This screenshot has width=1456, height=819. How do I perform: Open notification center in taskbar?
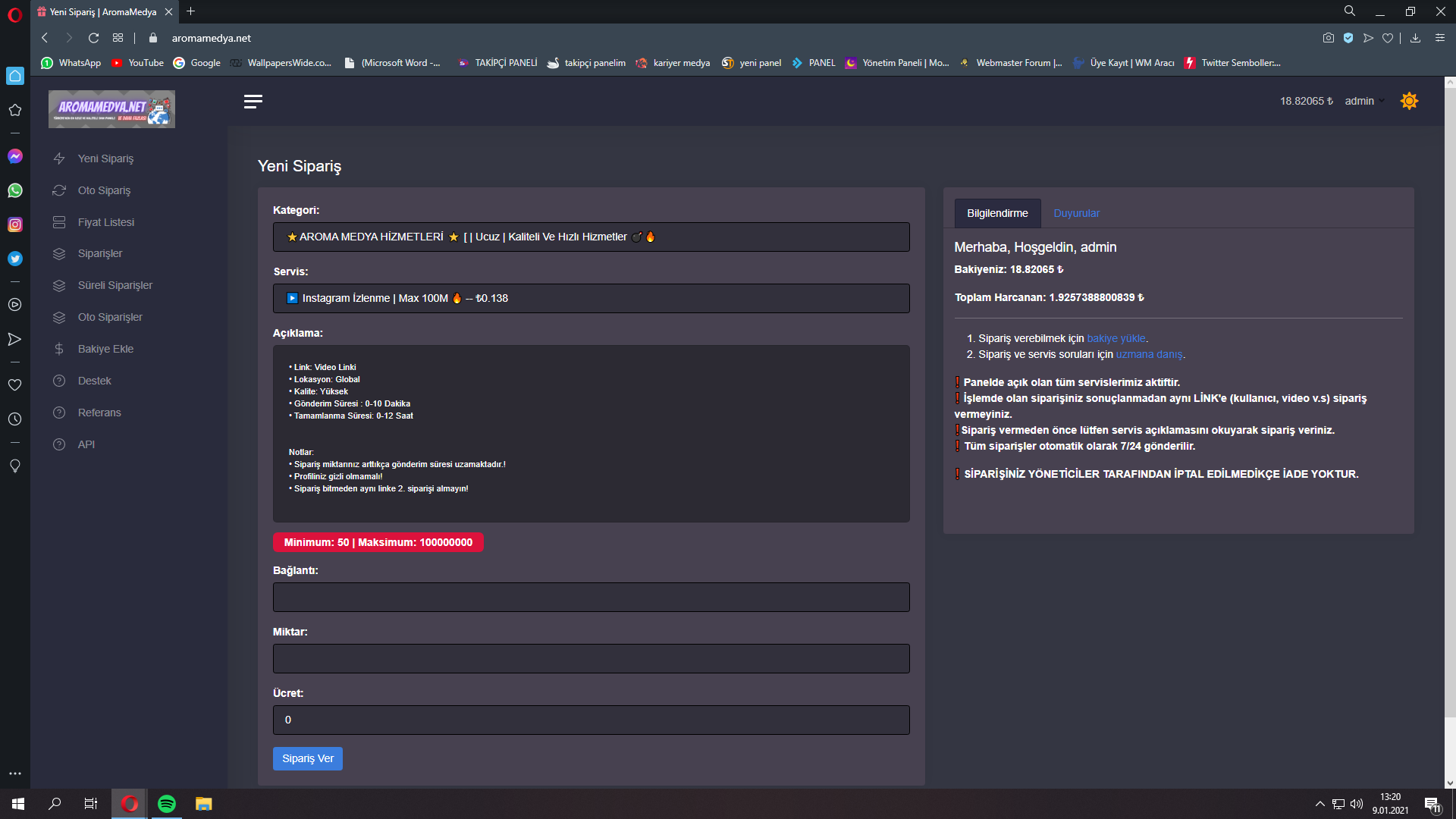coord(1432,804)
